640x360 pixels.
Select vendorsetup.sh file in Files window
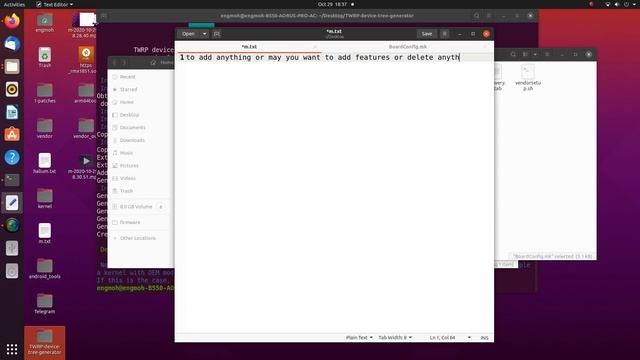pos(528,78)
